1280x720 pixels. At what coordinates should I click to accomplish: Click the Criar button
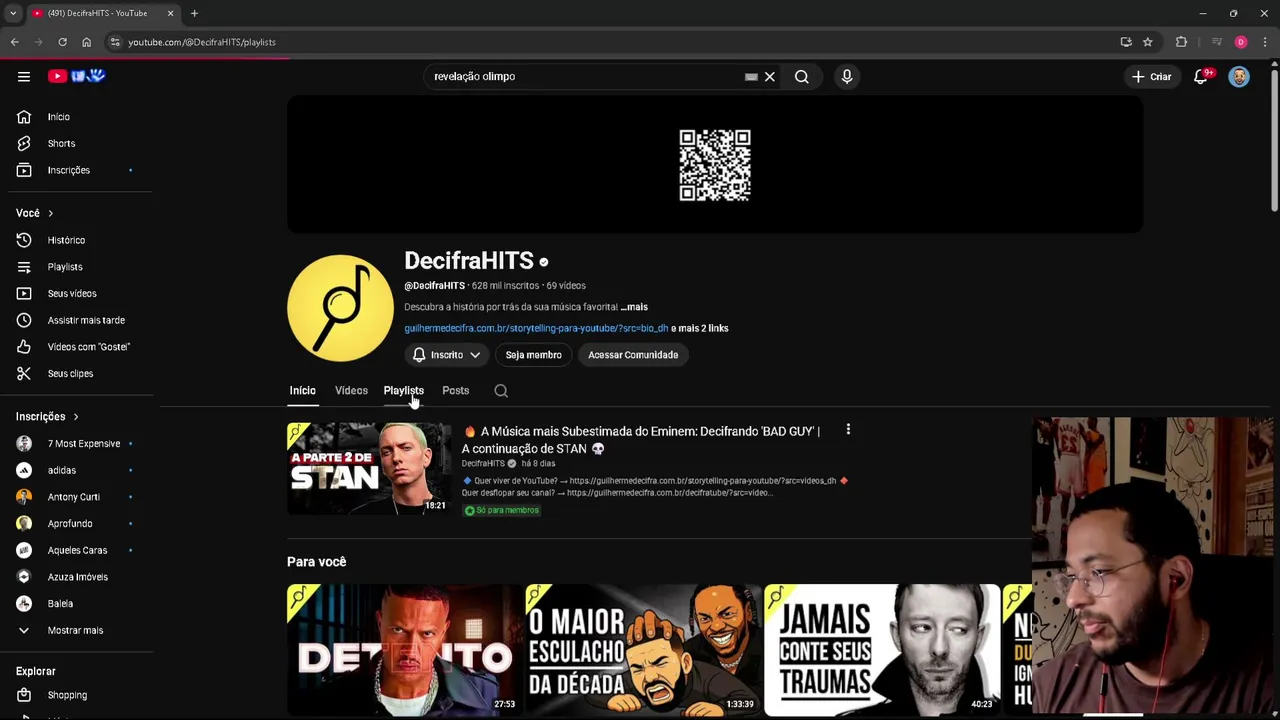[1151, 76]
